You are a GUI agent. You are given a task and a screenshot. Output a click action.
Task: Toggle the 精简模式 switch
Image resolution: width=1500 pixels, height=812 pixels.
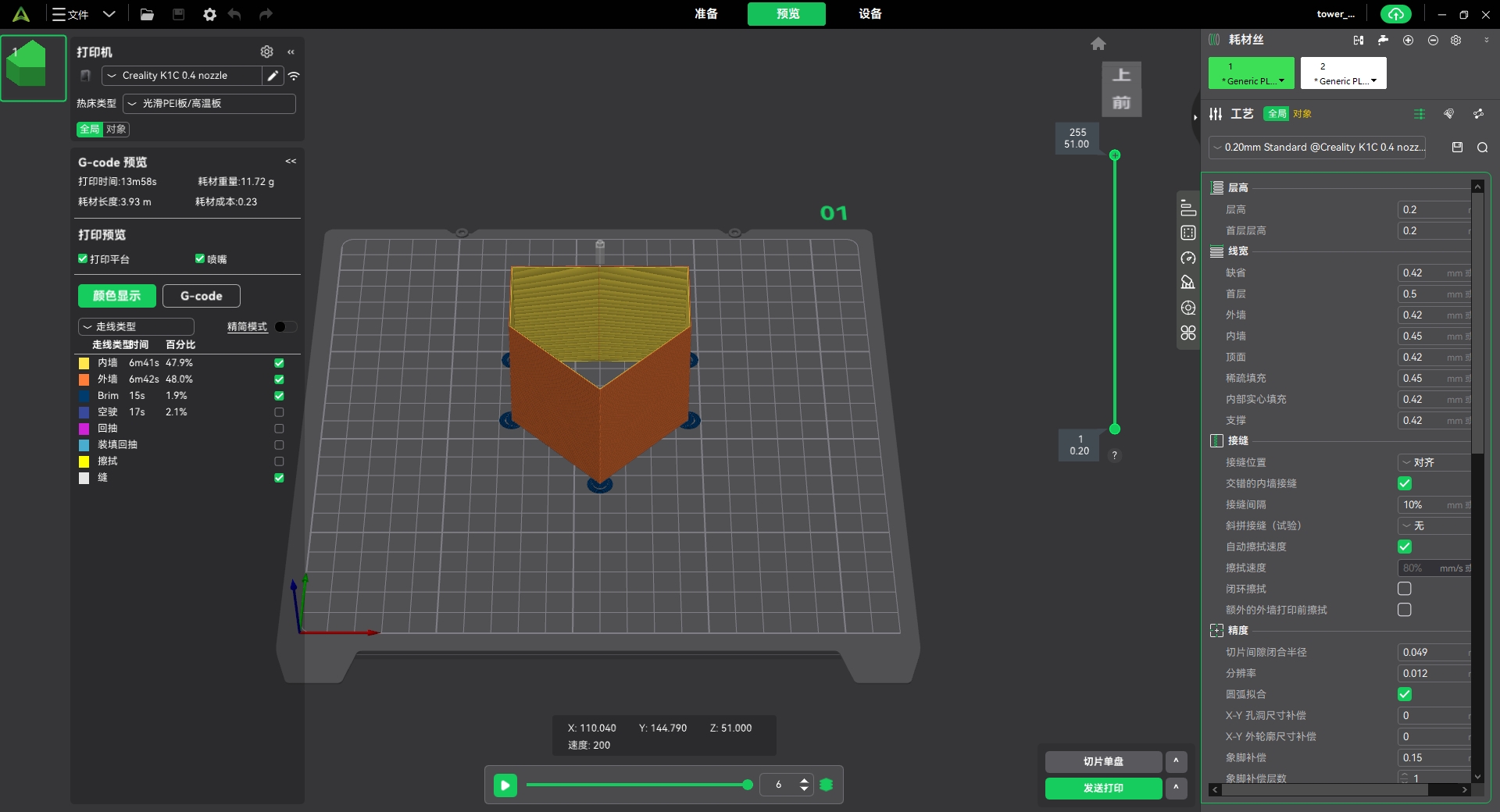pos(285,327)
